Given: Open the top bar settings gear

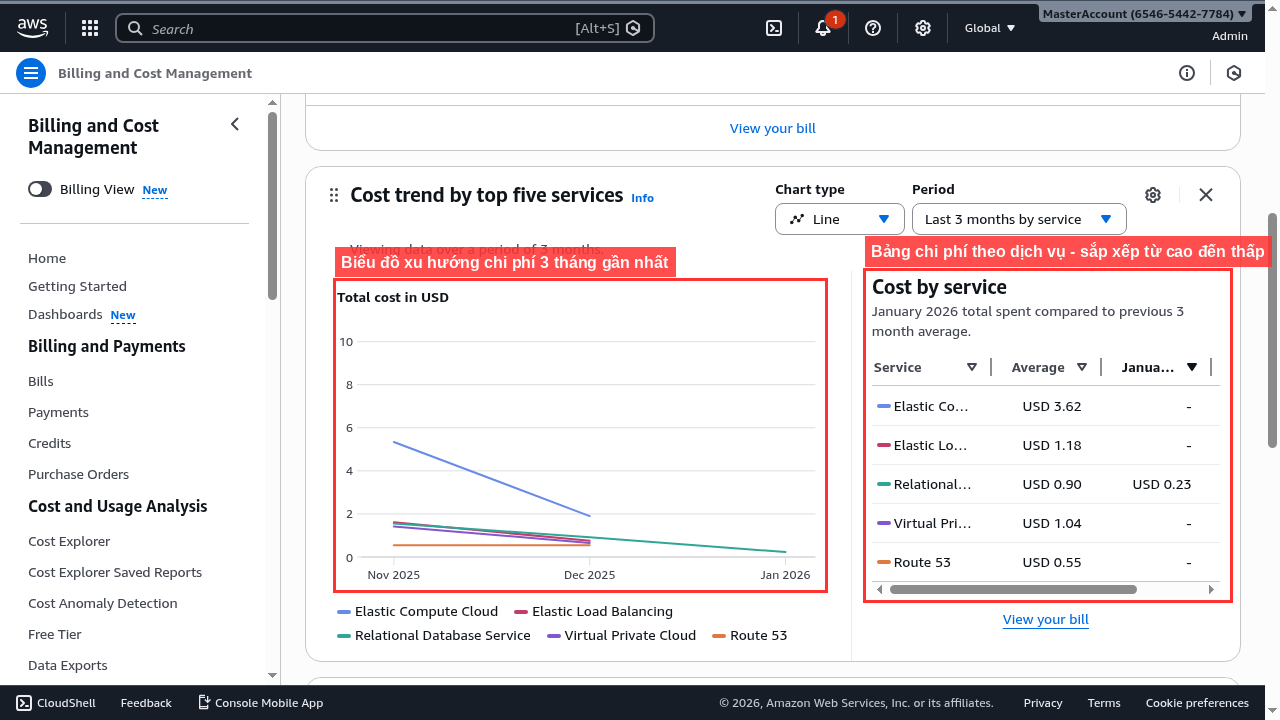Looking at the screenshot, I should tap(923, 28).
